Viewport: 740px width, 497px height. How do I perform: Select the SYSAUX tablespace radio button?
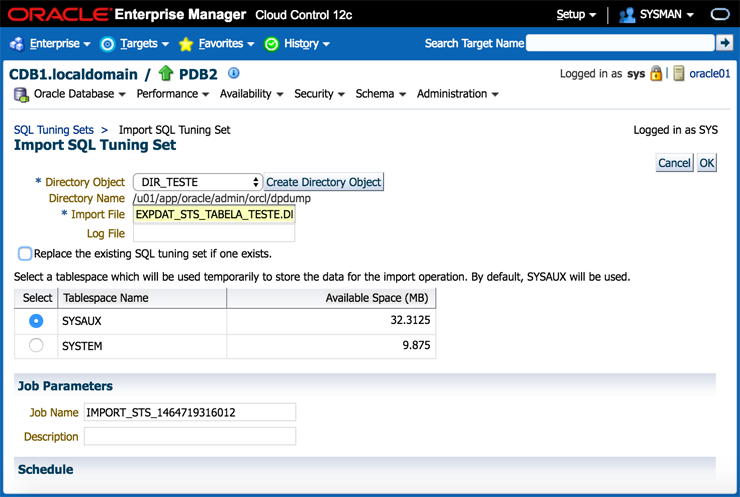tap(36, 321)
